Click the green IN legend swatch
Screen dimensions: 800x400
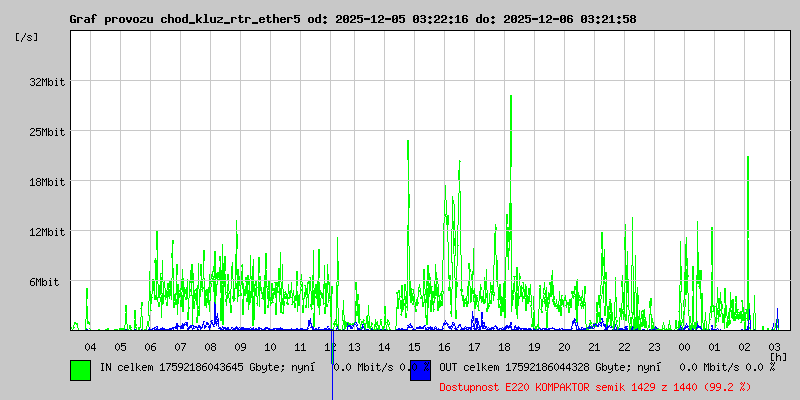click(80, 369)
